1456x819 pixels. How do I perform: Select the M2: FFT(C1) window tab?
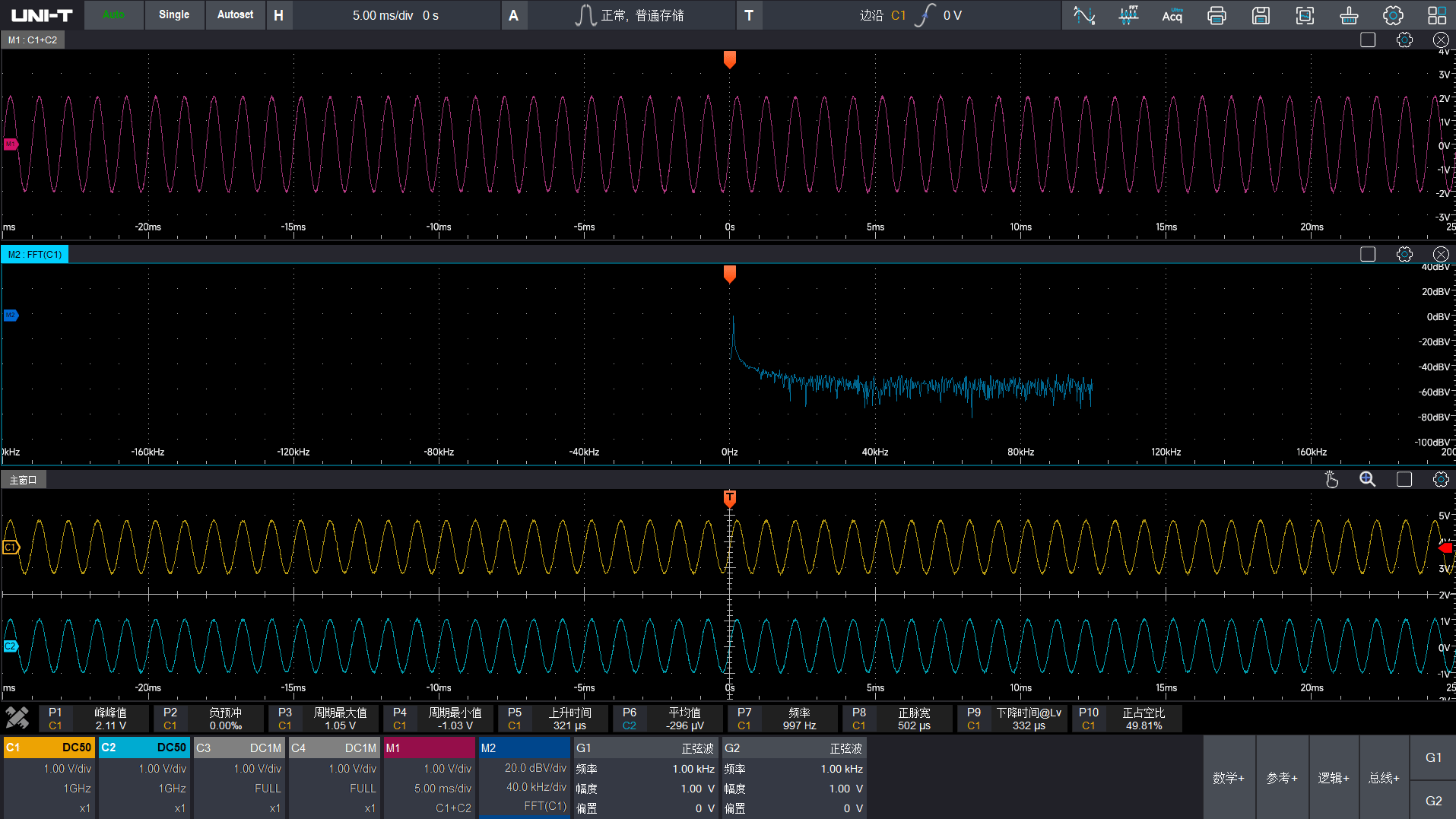35,255
